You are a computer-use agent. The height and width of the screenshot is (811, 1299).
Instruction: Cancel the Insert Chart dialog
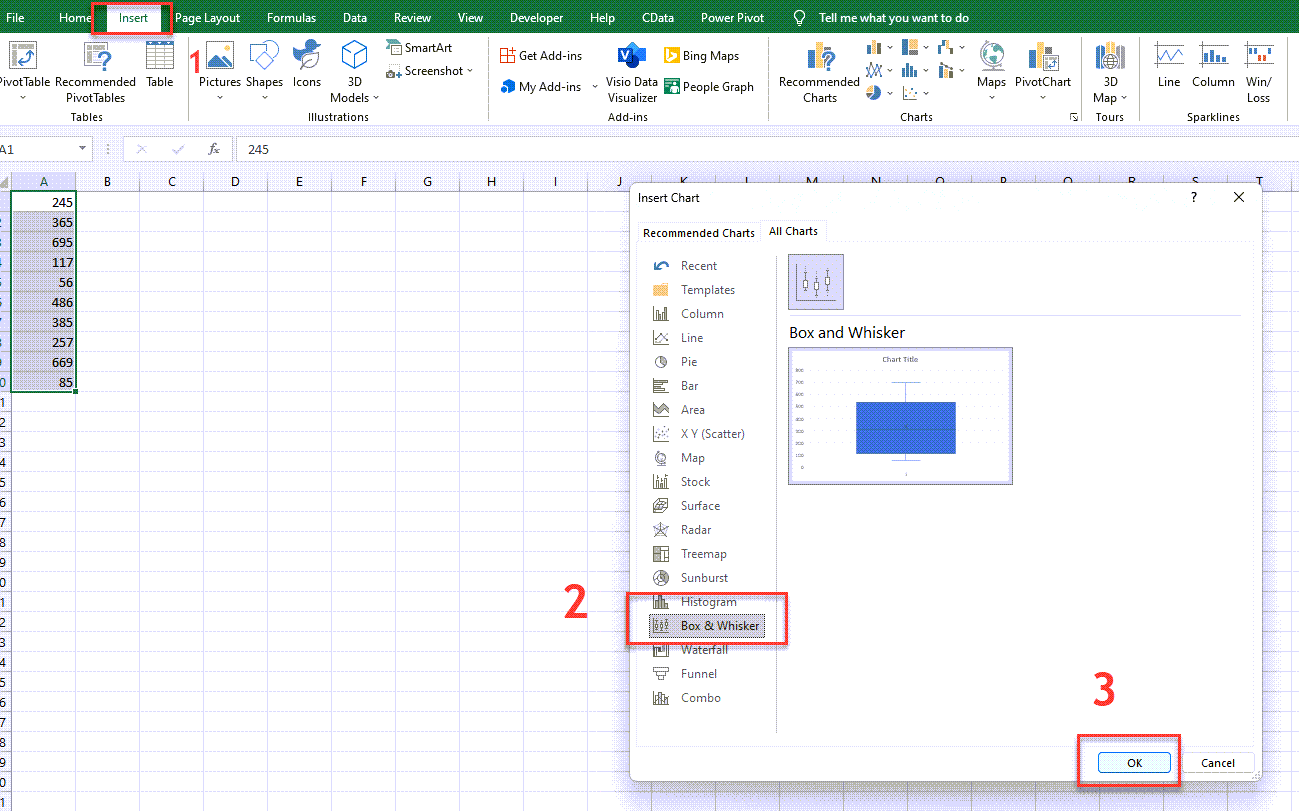point(1218,762)
